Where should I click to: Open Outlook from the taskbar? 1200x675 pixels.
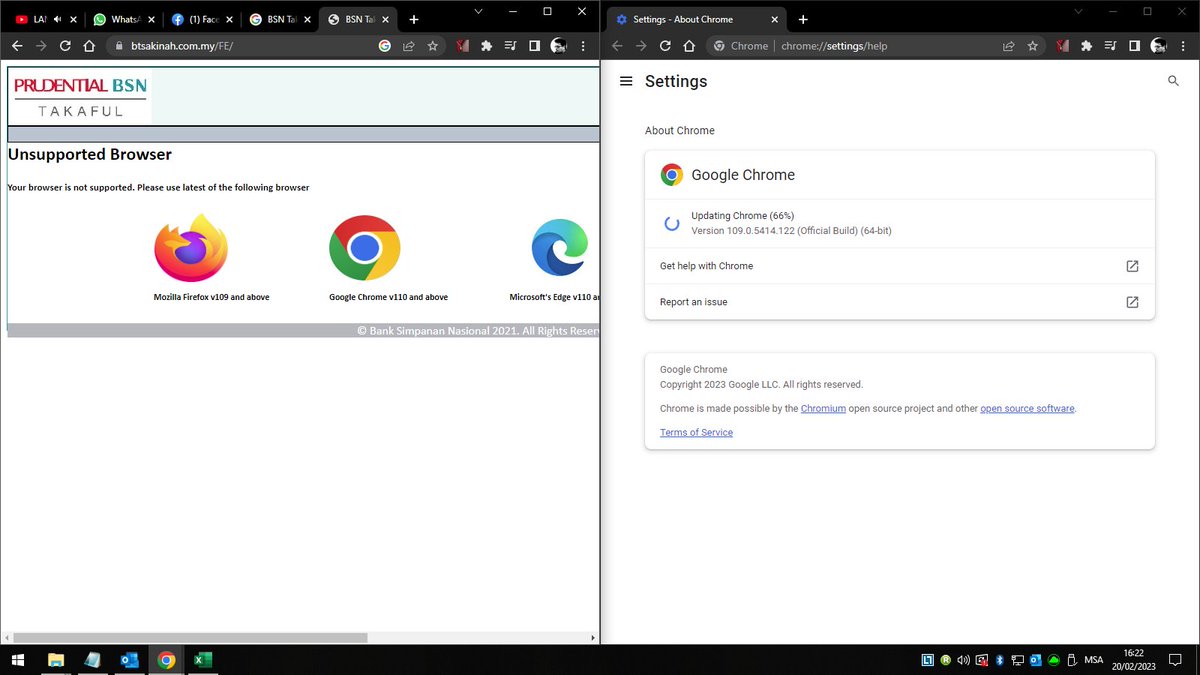coord(129,660)
